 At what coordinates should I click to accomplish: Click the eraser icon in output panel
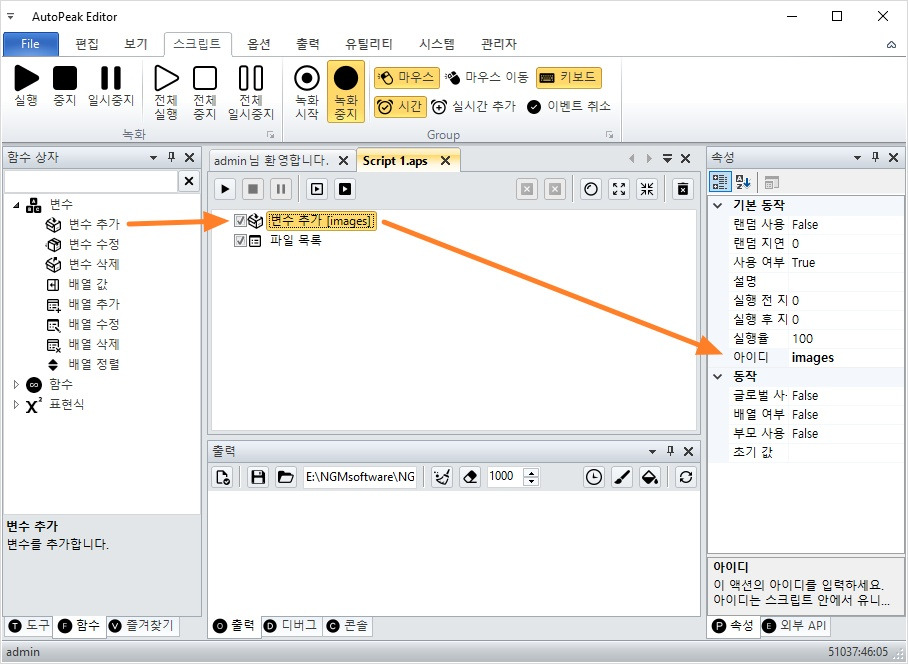[x=470, y=477]
